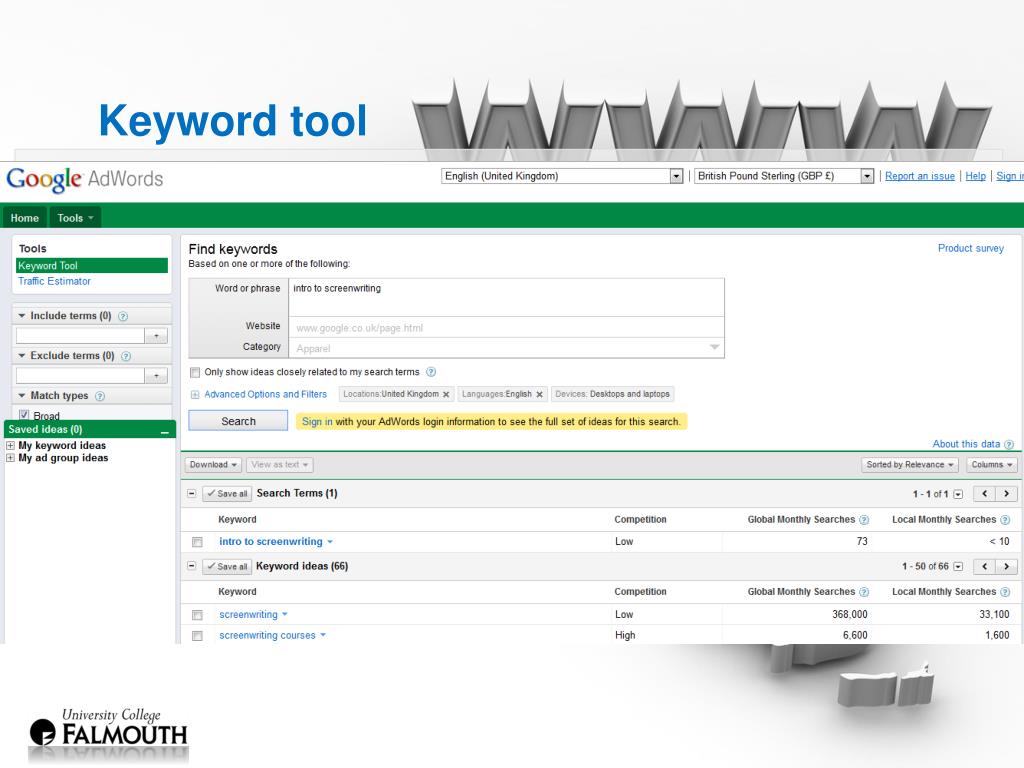Click the Exclude terms input field

click(80, 376)
